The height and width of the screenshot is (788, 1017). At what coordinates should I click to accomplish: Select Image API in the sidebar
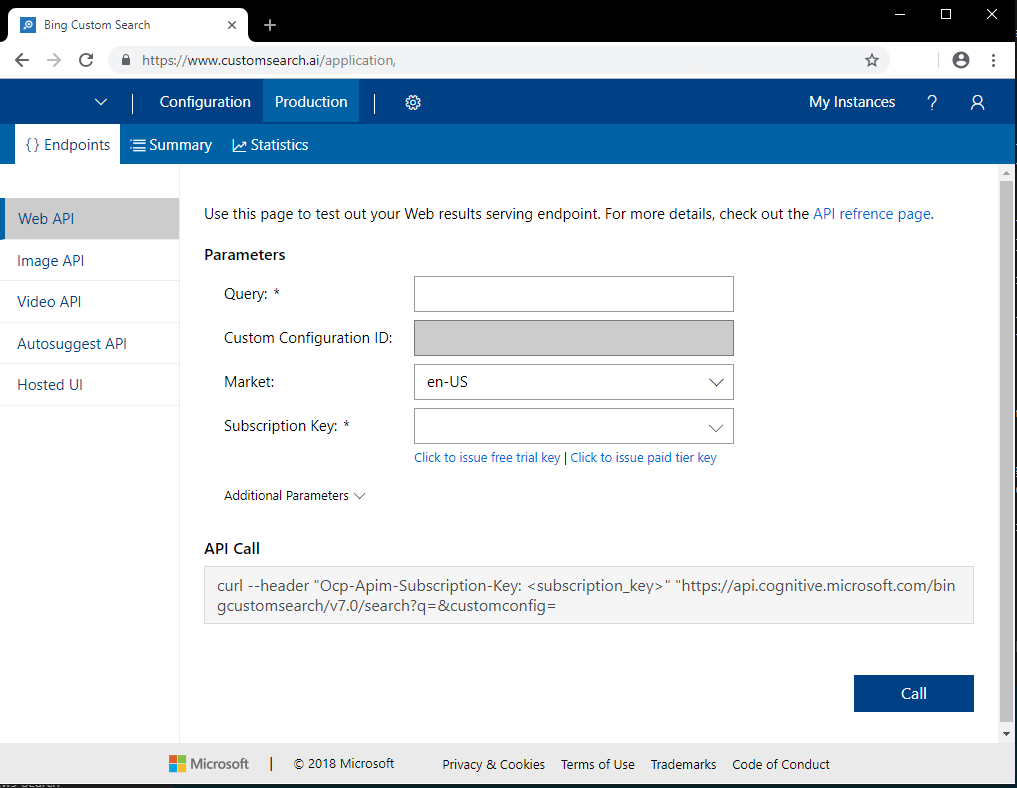click(x=50, y=260)
